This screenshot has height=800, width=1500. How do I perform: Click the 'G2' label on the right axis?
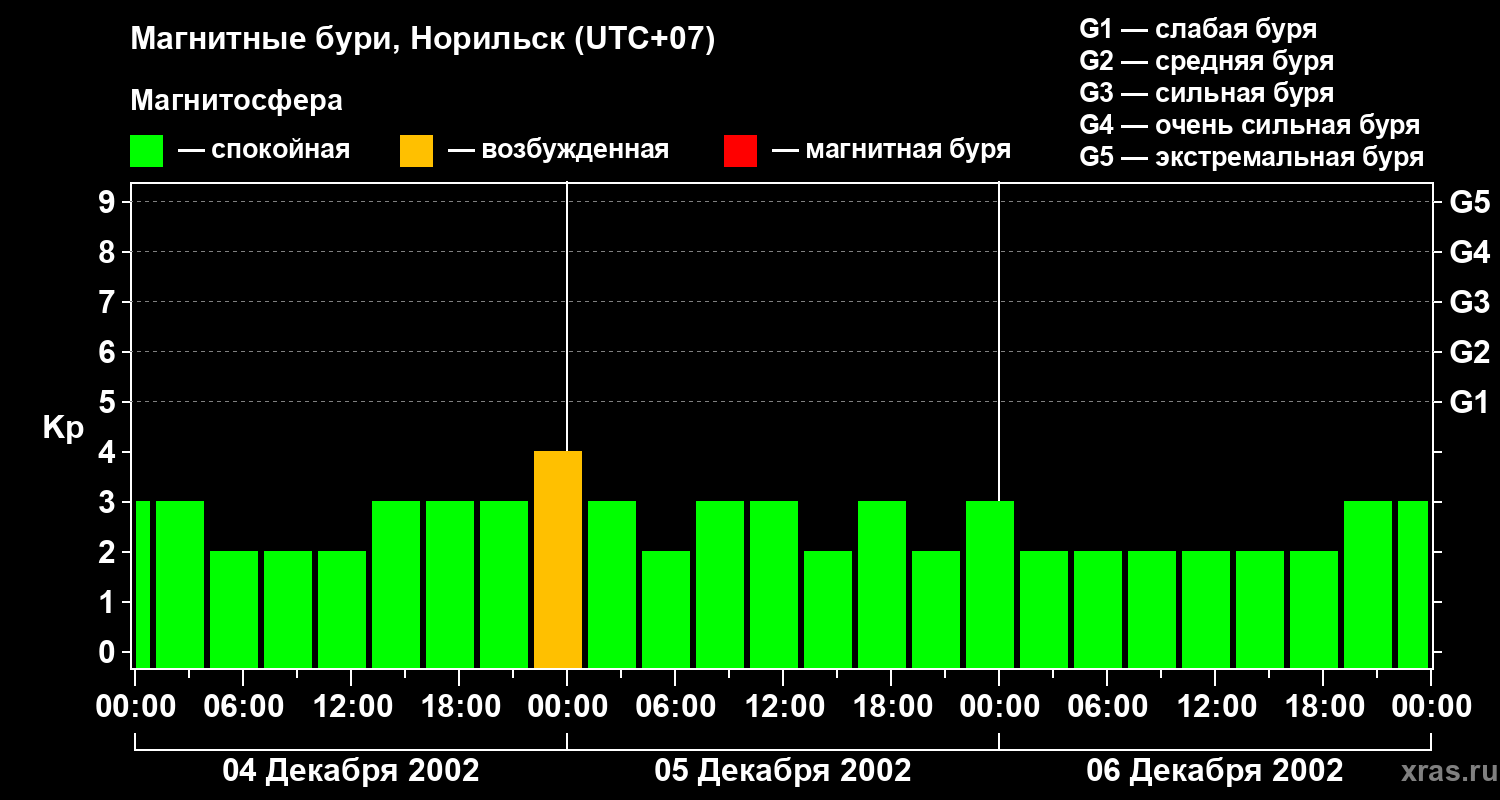tap(1470, 352)
